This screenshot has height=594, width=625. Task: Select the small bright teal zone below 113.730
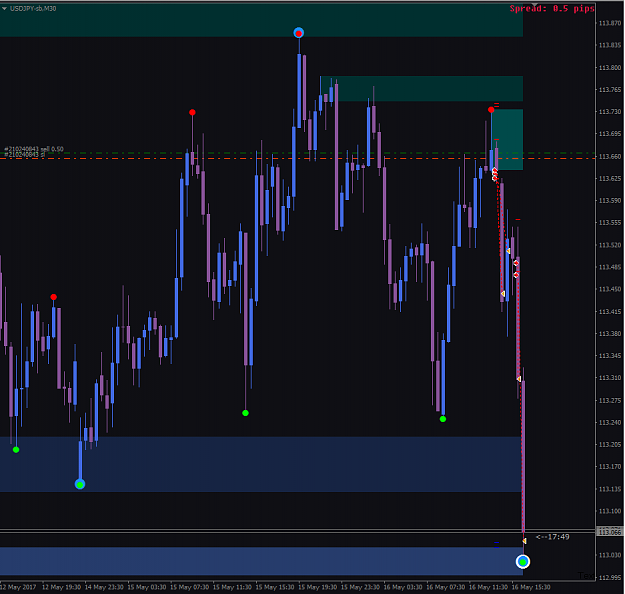point(508,140)
